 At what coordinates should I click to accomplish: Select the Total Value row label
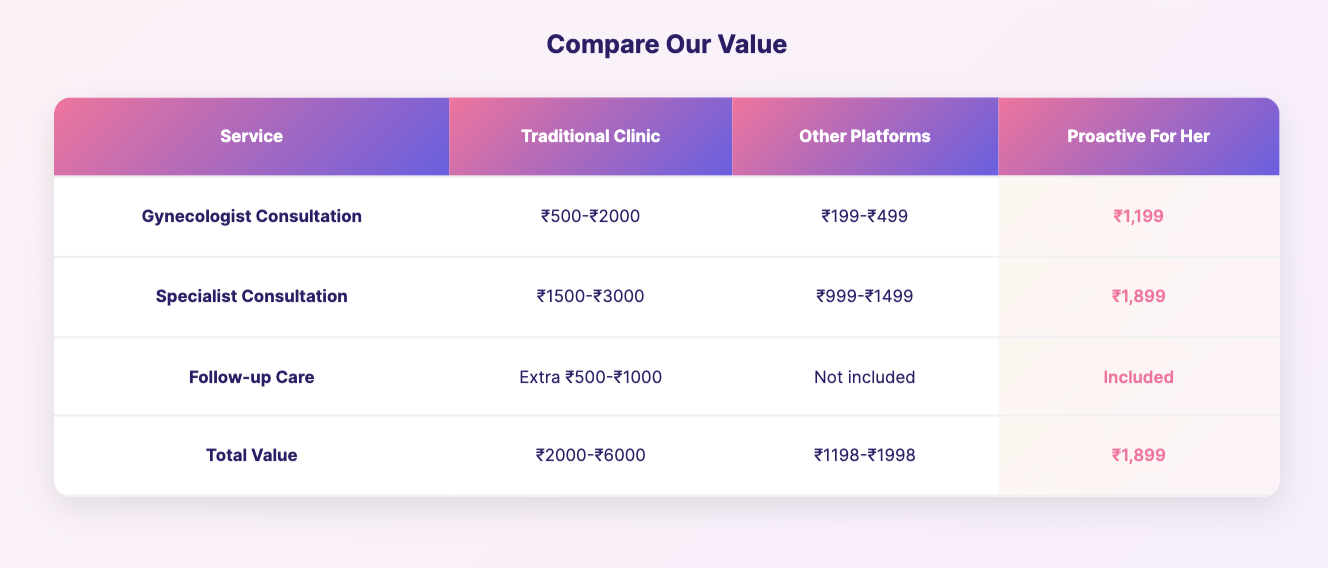pyautogui.click(x=251, y=455)
